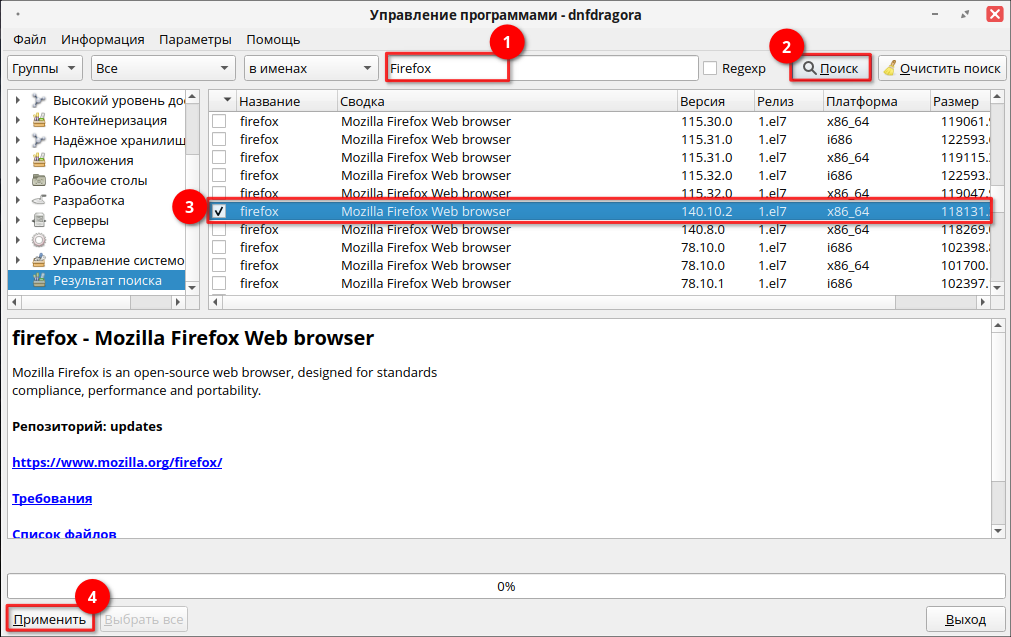
Task: Click the groups tree horizontal scrollbar
Action: pyautogui.click(x=97, y=302)
